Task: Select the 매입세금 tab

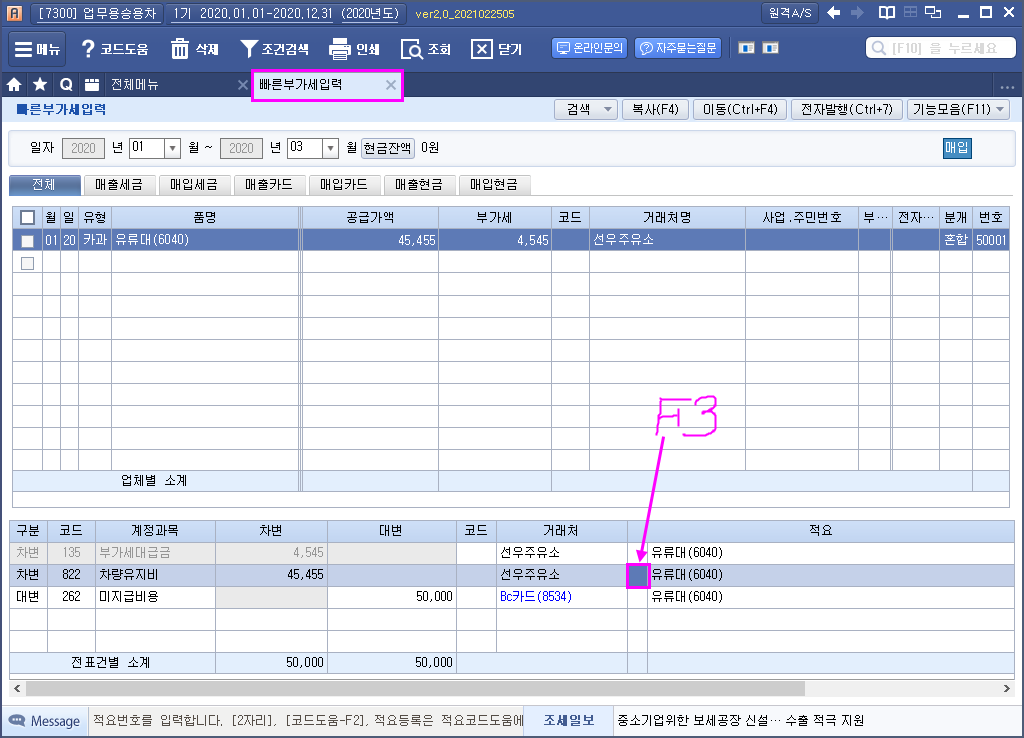Action: click(x=194, y=185)
